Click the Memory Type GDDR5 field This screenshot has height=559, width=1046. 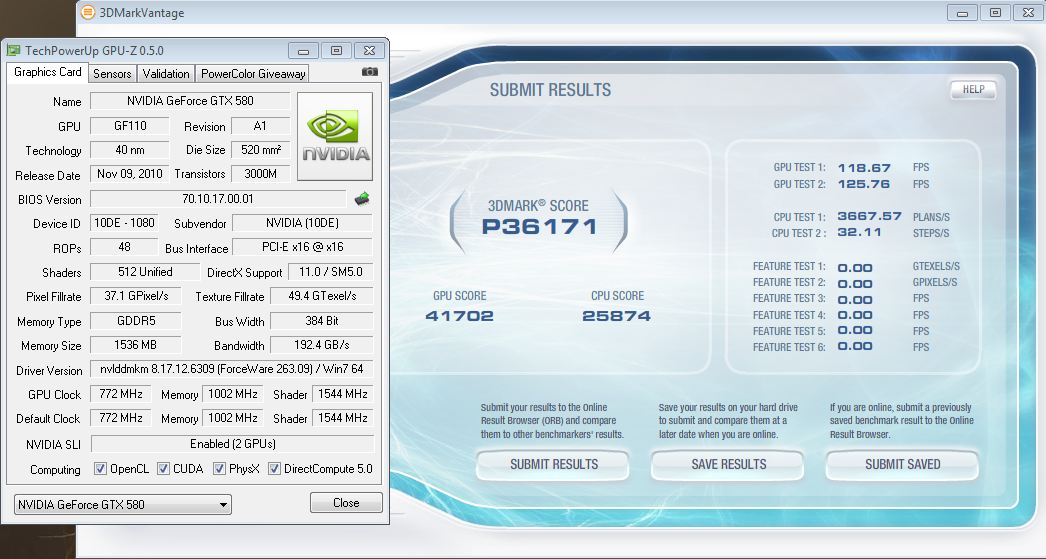coord(135,321)
